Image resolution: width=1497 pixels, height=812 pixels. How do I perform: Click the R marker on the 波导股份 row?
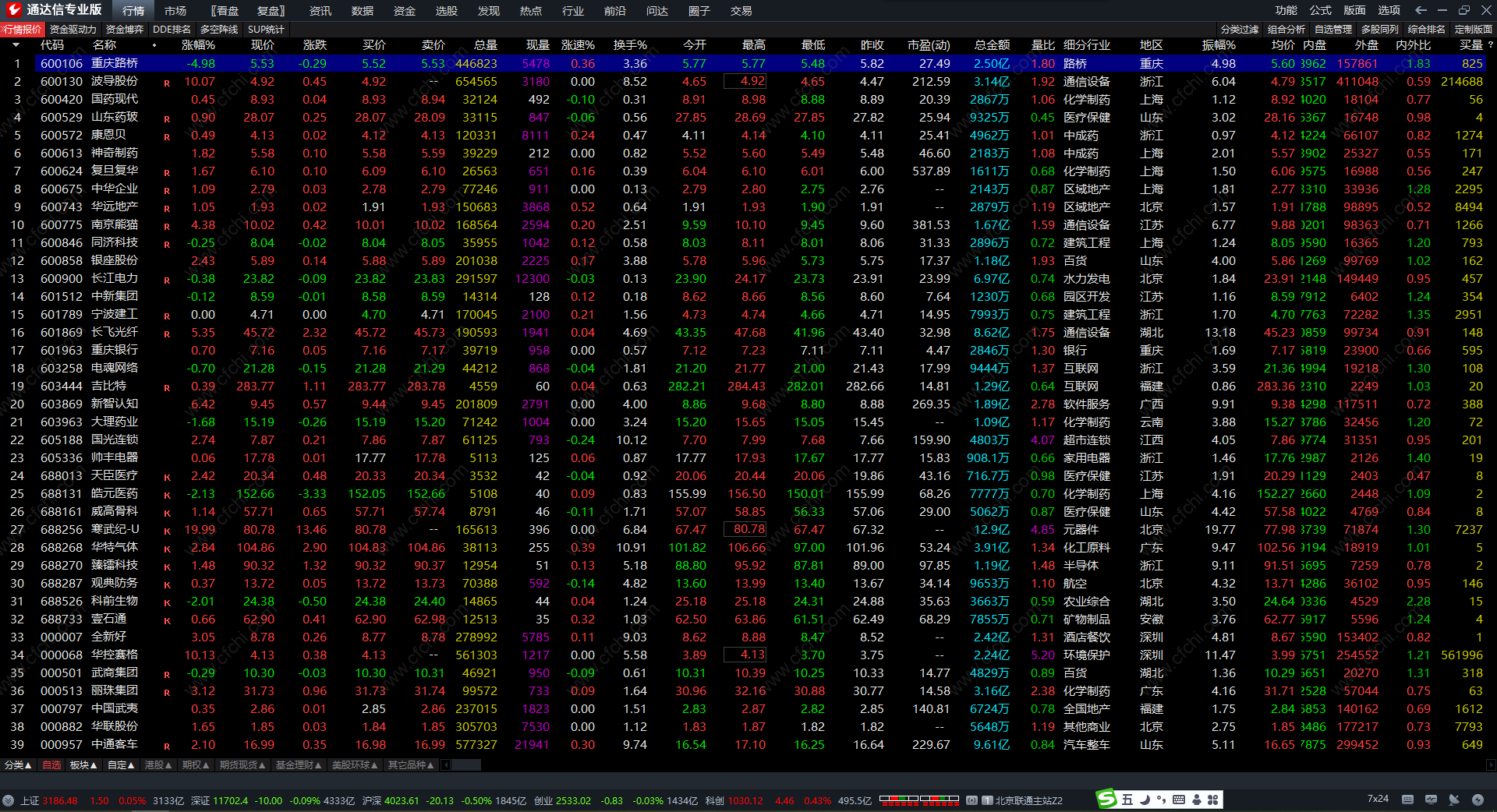click(167, 83)
